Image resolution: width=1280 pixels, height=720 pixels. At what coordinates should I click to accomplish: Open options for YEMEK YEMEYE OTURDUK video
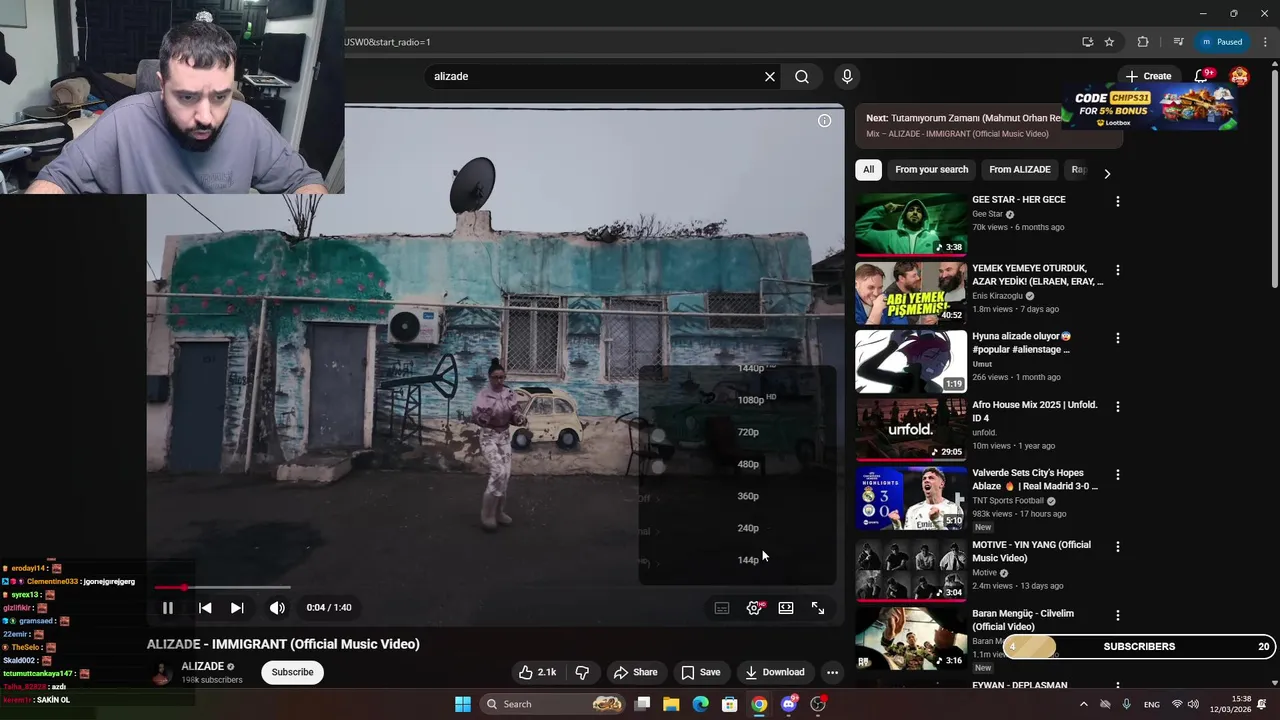click(x=1118, y=270)
